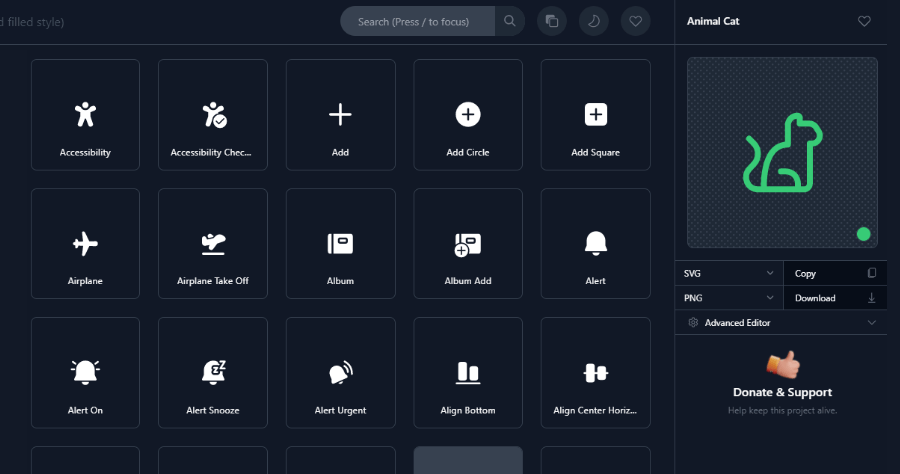Screen dimensions: 900x474
Task: Expand the Advanced Editor section
Action: point(781,323)
